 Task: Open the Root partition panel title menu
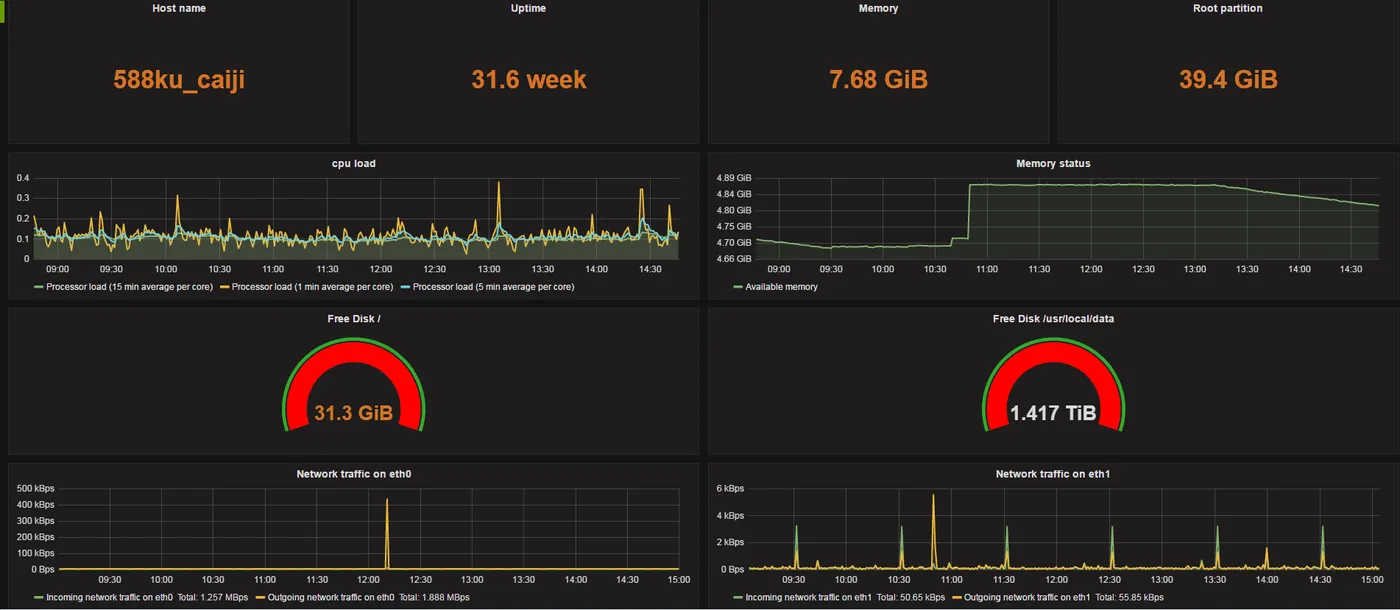(x=1228, y=8)
